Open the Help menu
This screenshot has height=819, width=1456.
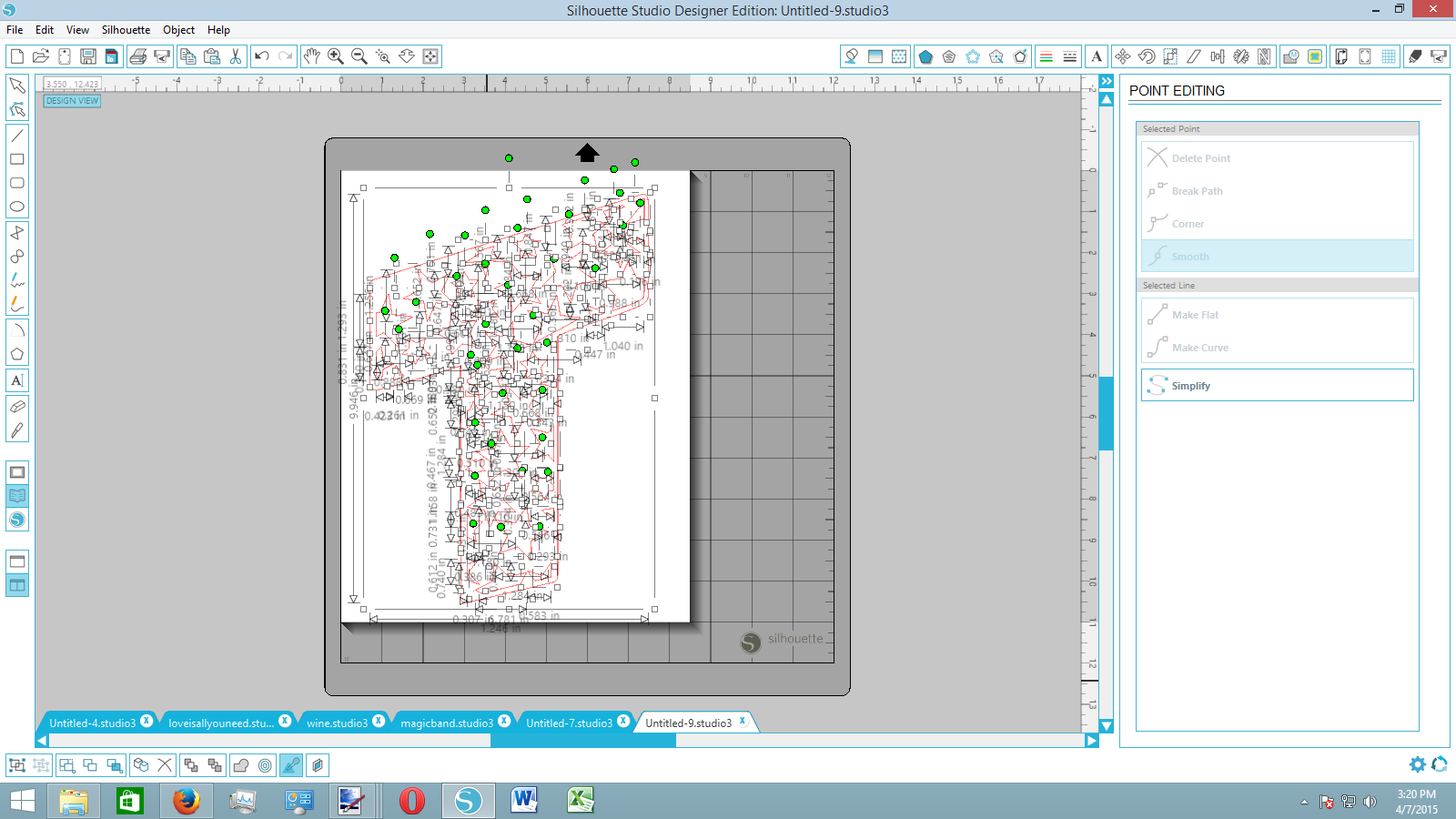(x=218, y=30)
